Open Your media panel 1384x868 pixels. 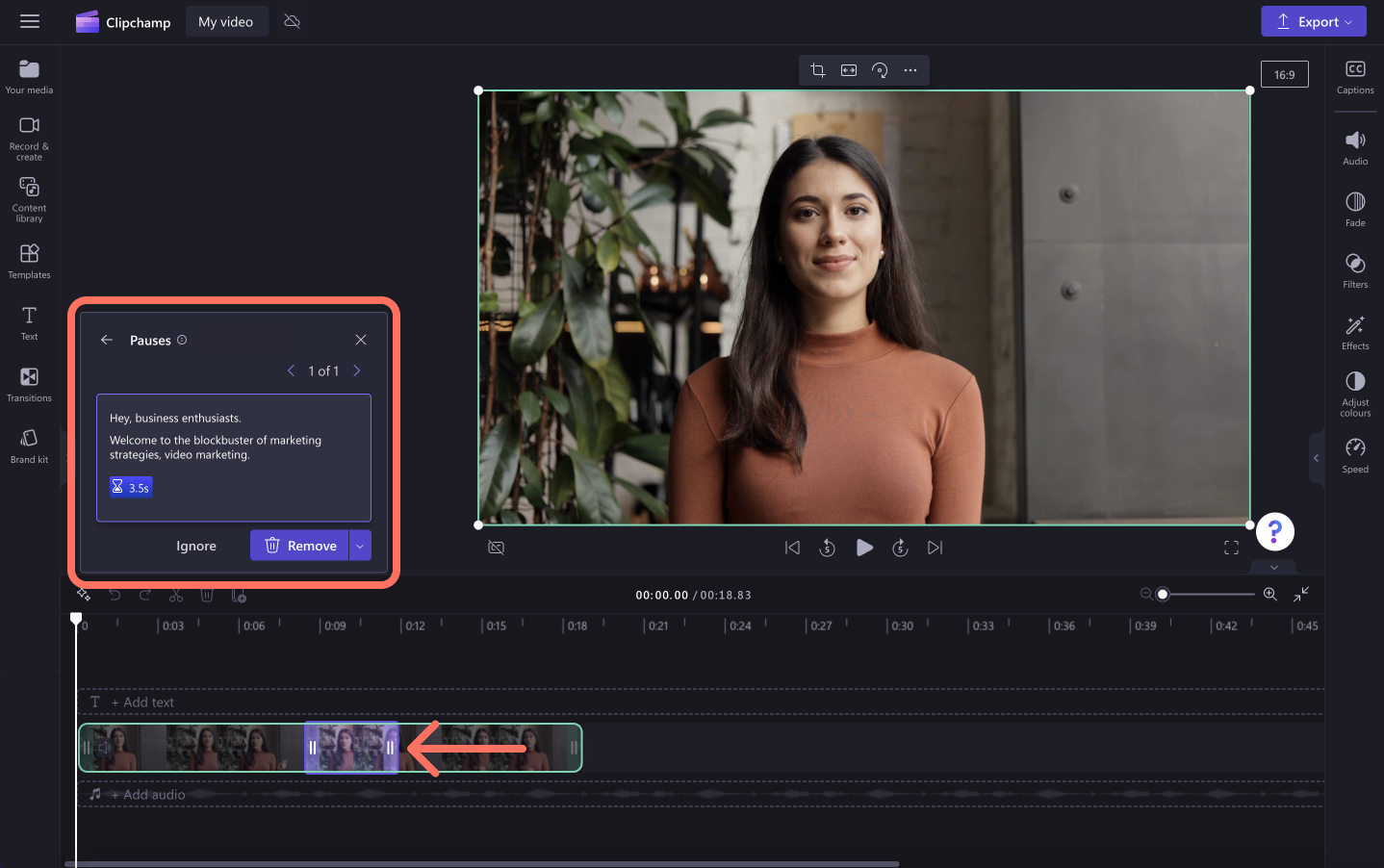click(x=30, y=77)
